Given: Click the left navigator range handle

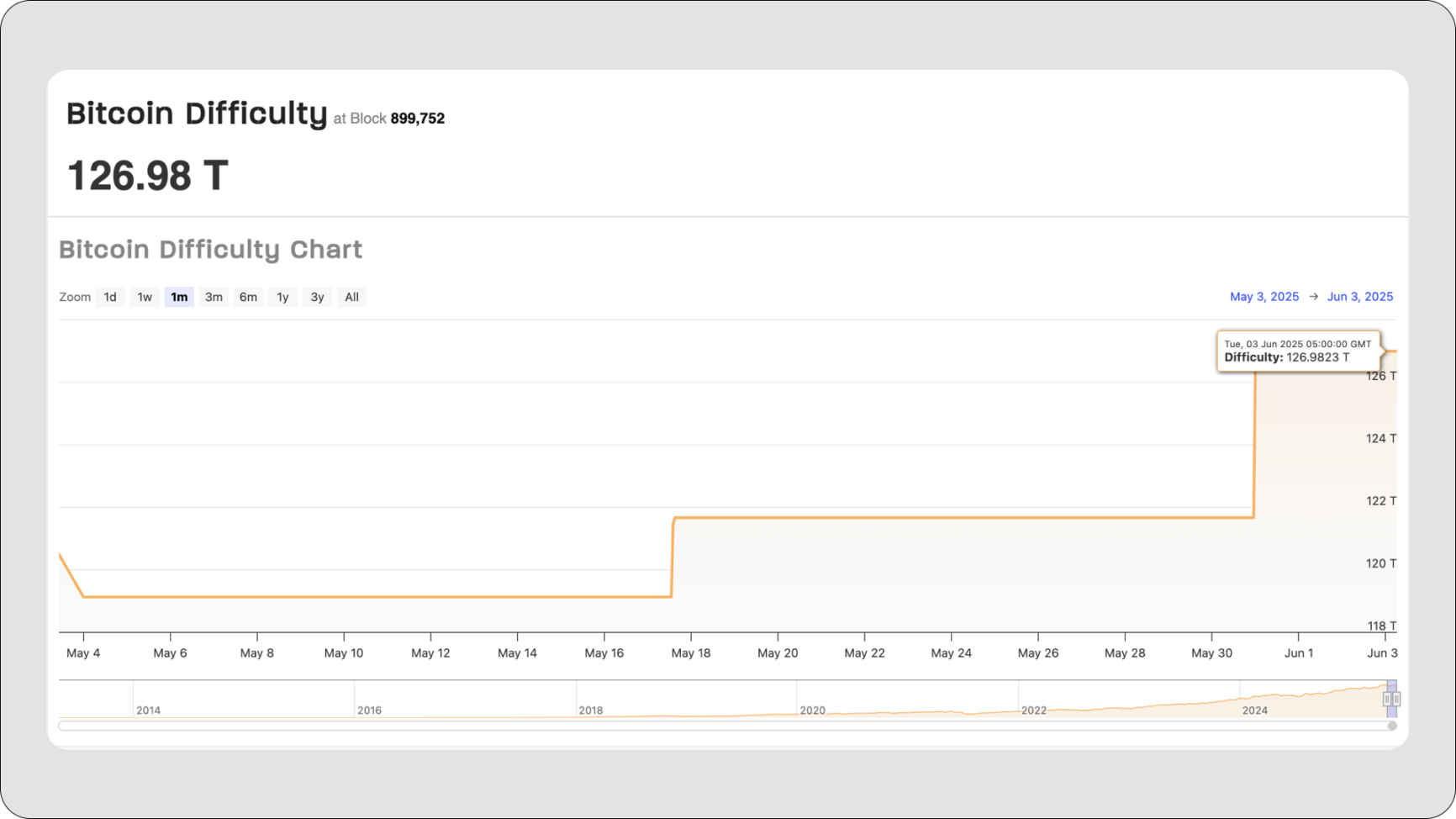Looking at the screenshot, I should click(x=1387, y=700).
